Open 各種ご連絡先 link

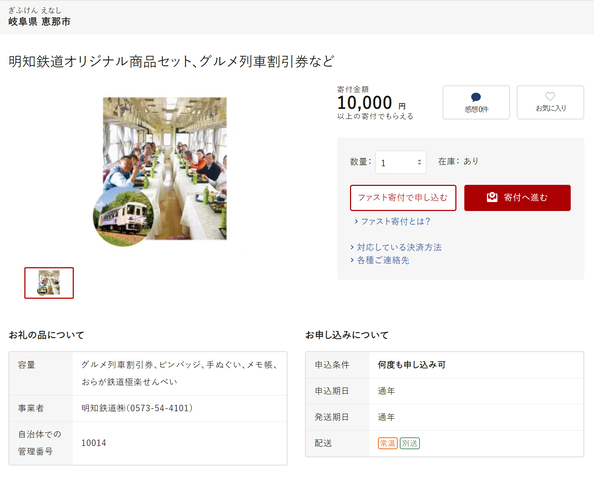[383, 260]
